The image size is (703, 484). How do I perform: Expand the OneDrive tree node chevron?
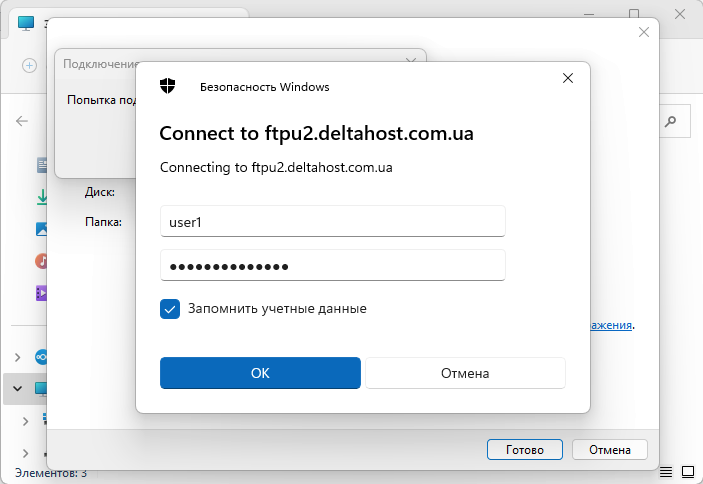tap(17, 357)
